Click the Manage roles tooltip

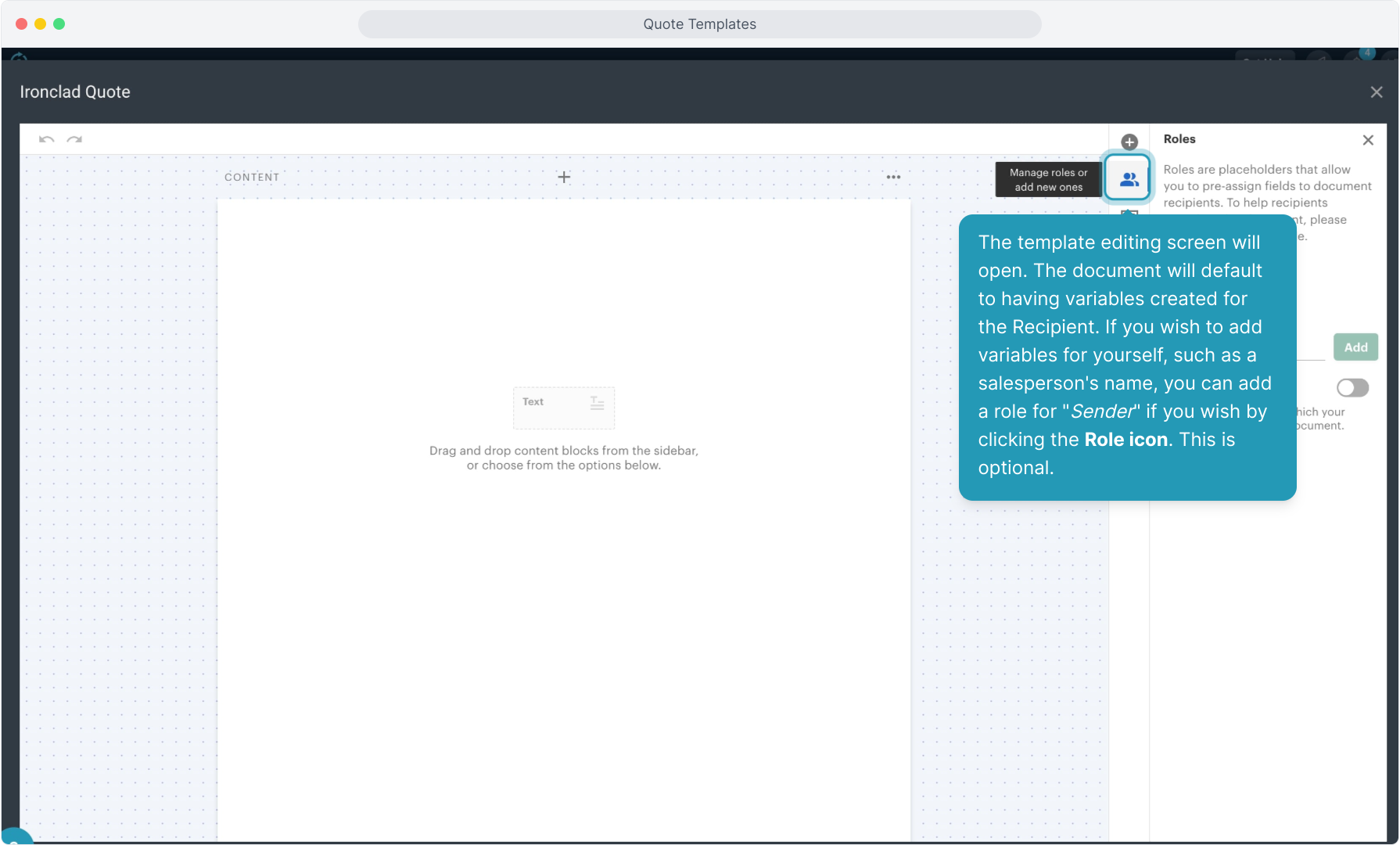point(1047,179)
